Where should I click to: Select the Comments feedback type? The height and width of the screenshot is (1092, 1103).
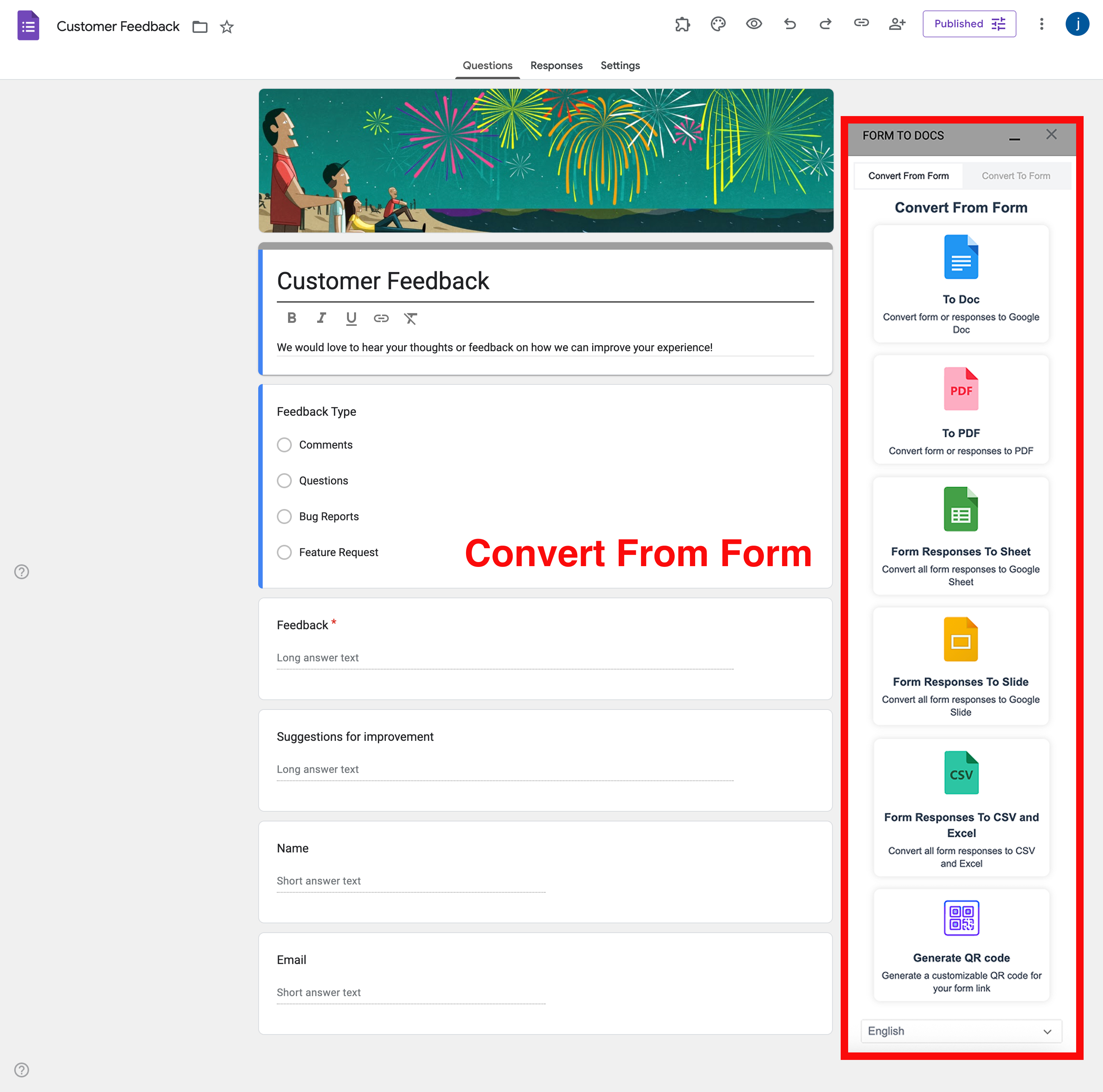(x=284, y=444)
